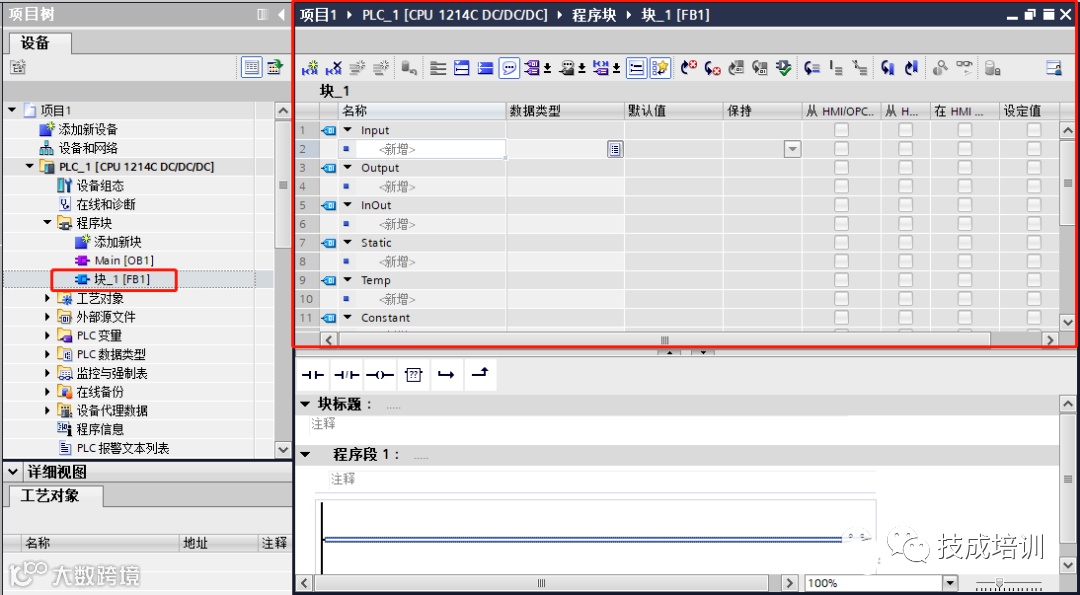Screen dimensions: 1080x595
Task: Click the <新增> name field under Input
Action: coord(430,149)
